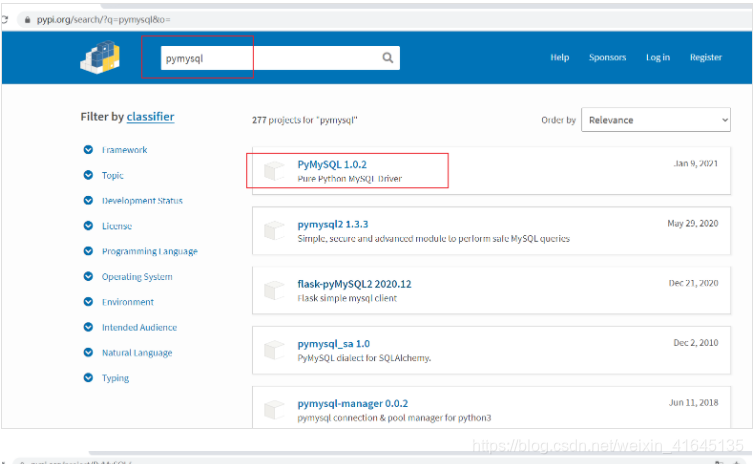Click the "Flask simple mysql client" description
Image resolution: width=753 pixels, height=464 pixels.
pos(347,298)
